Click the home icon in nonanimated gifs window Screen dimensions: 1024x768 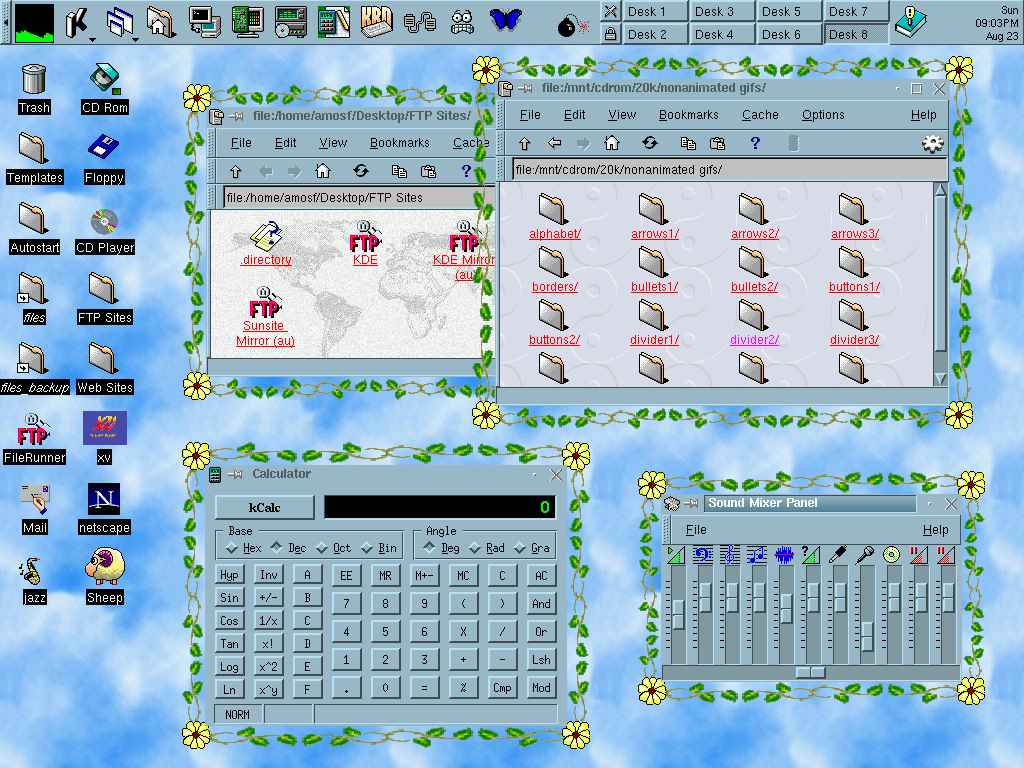(612, 143)
